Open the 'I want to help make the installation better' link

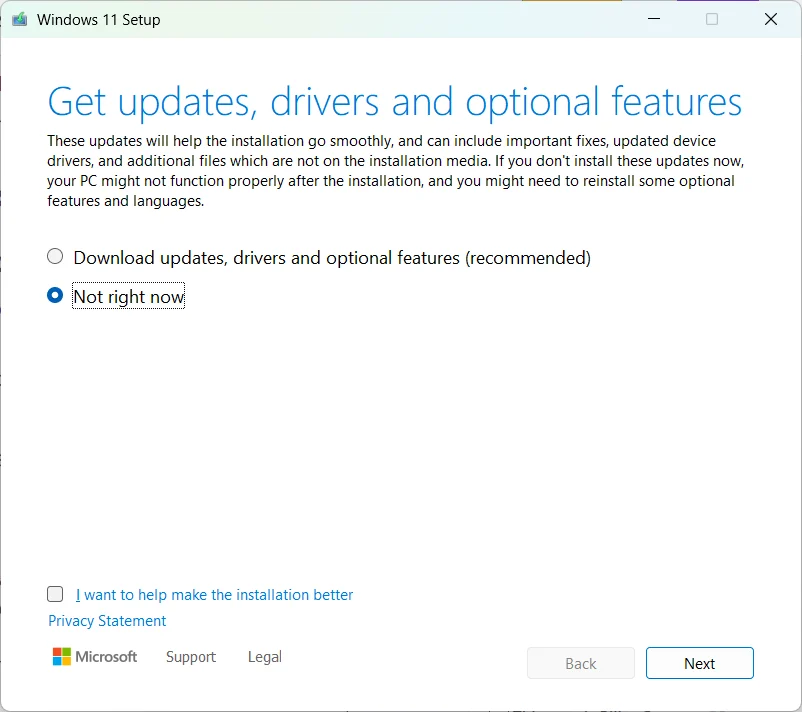coord(214,595)
